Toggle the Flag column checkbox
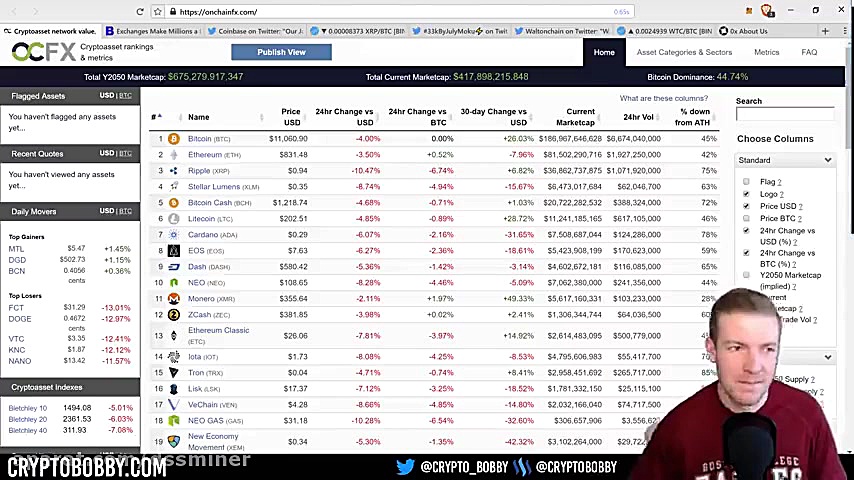The width and height of the screenshot is (854, 480). (x=746, y=181)
